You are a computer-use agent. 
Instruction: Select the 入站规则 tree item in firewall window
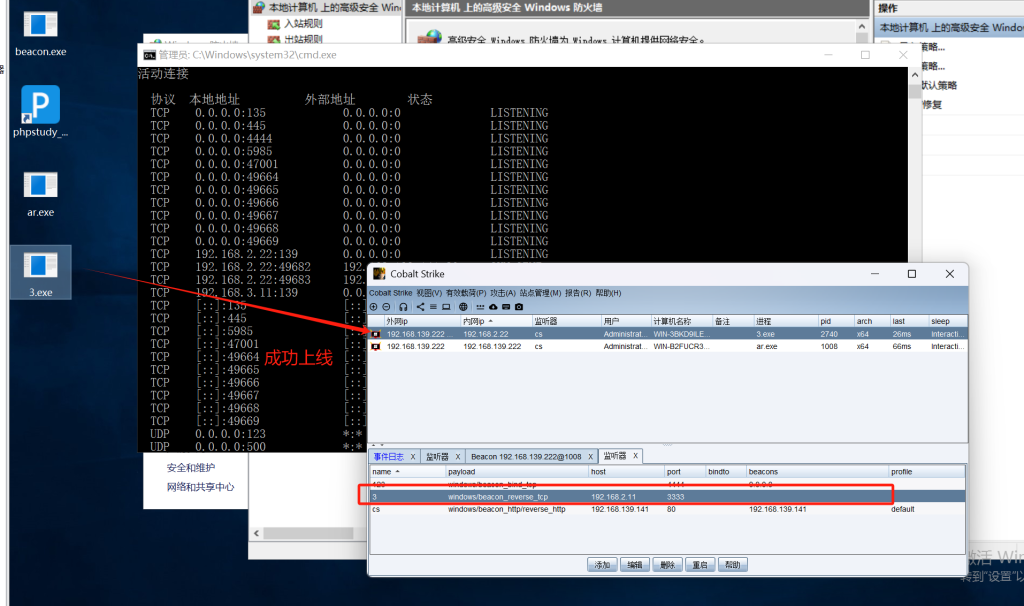click(x=302, y=24)
